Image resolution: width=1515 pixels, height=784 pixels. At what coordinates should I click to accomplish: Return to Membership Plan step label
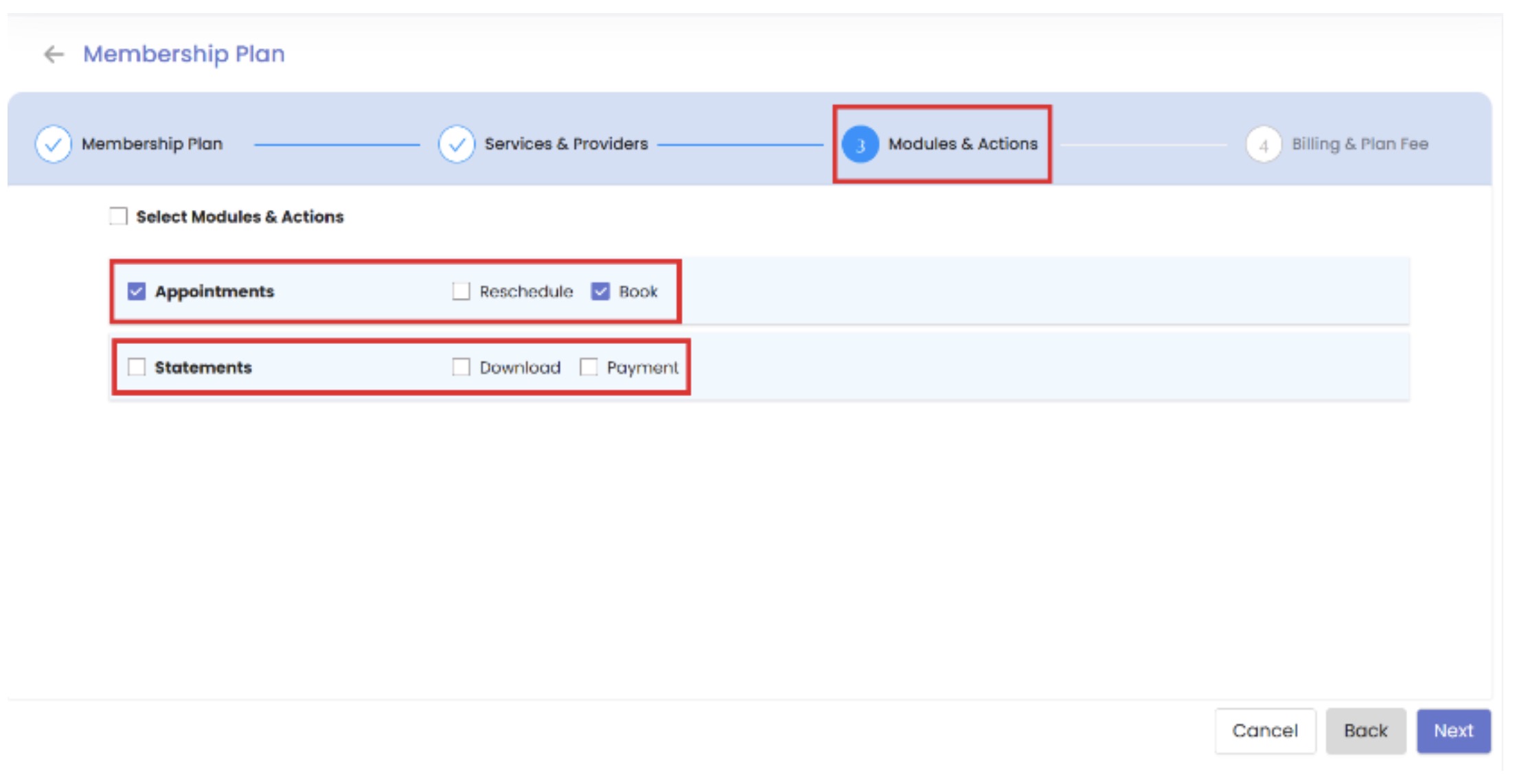click(x=152, y=144)
